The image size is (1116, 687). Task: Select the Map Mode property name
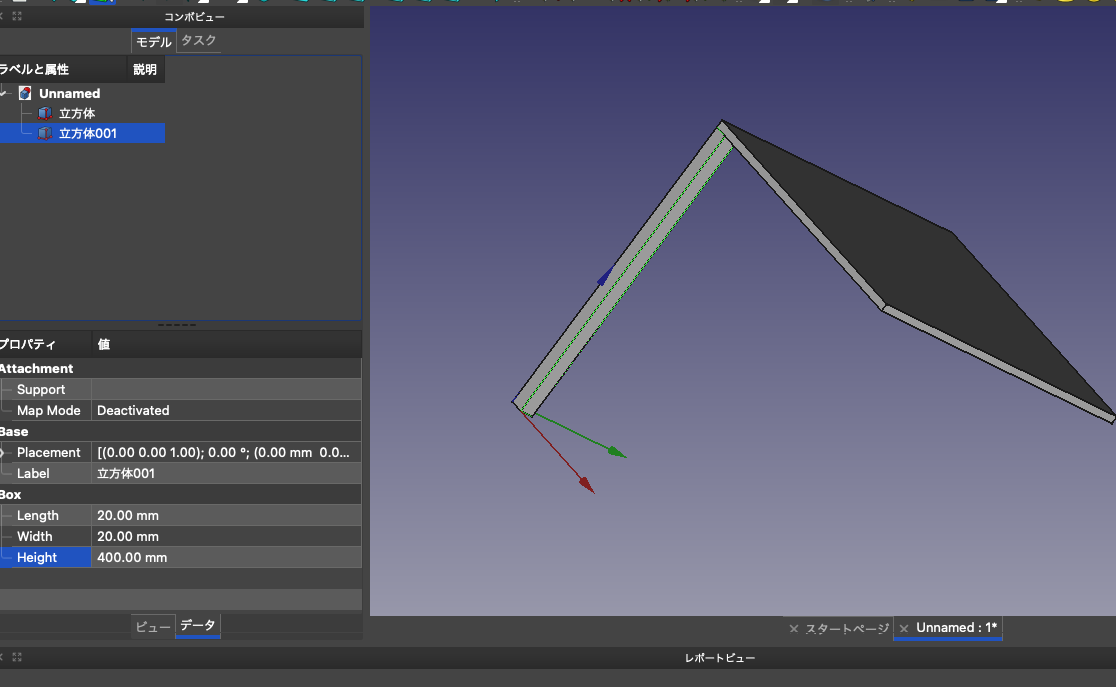point(48,411)
